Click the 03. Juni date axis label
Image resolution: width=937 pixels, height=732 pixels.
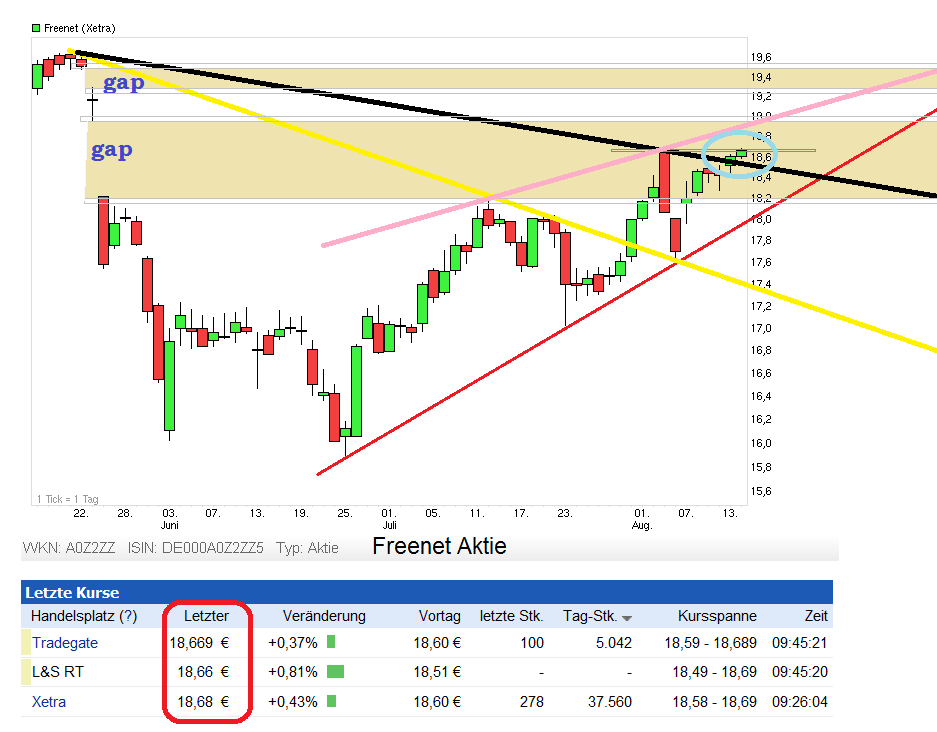tap(170, 519)
